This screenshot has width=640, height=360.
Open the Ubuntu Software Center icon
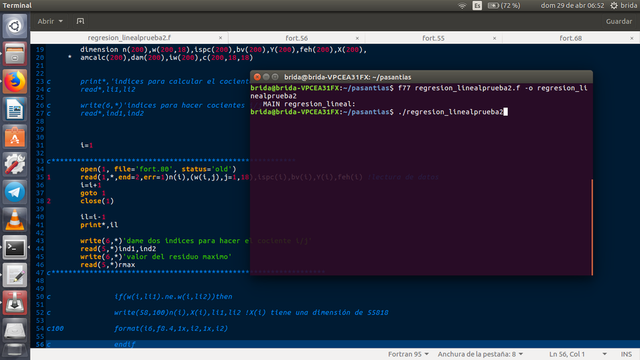tap(15, 137)
